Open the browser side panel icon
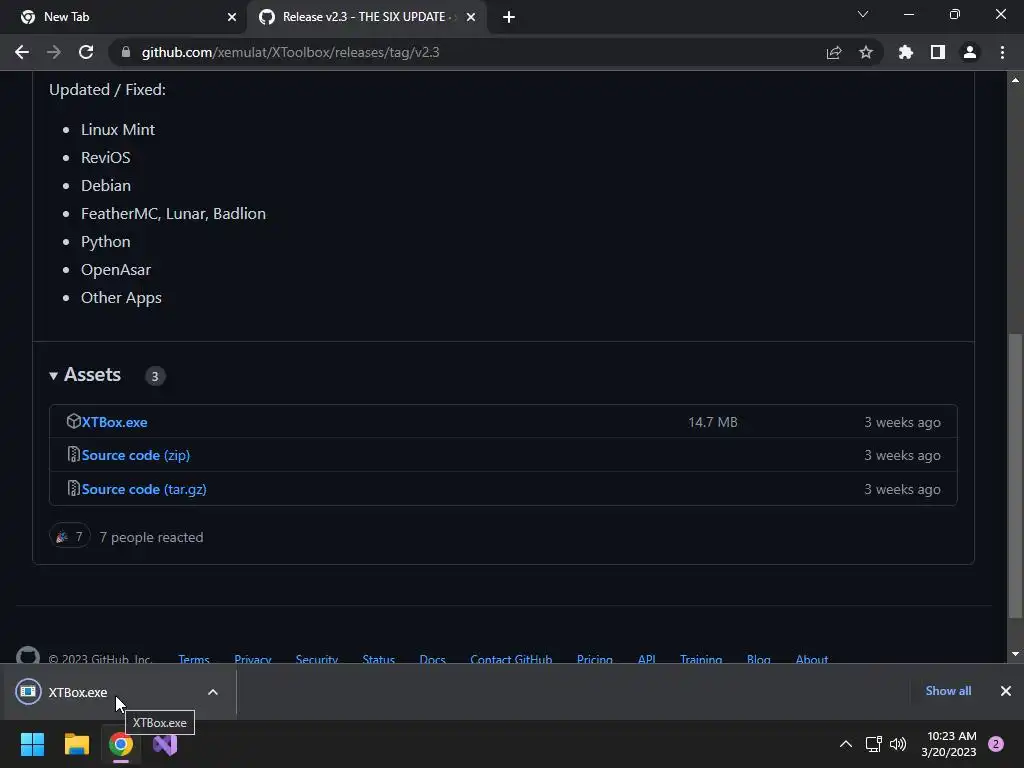Image resolution: width=1024 pixels, height=768 pixels. (x=938, y=52)
